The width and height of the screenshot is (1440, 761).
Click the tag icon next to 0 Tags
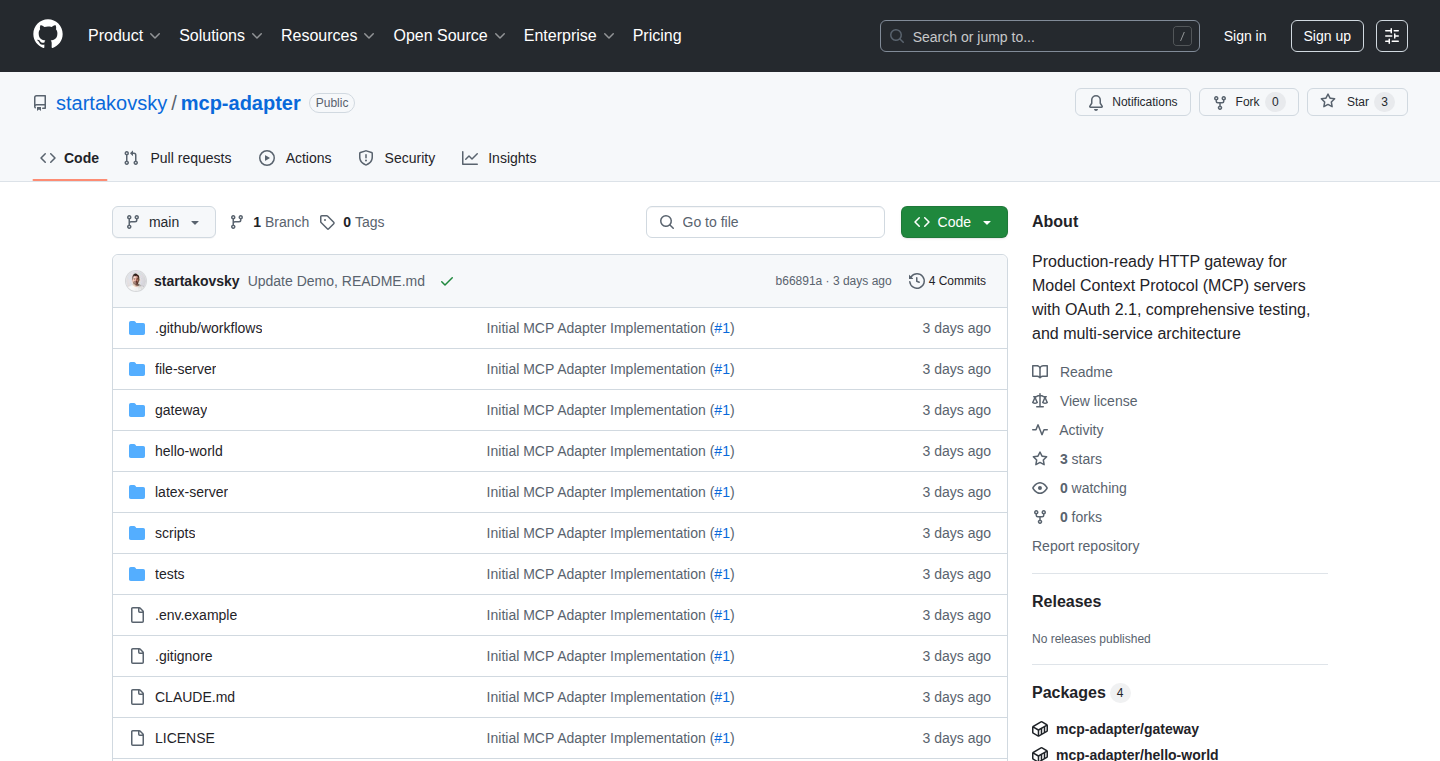tap(327, 222)
